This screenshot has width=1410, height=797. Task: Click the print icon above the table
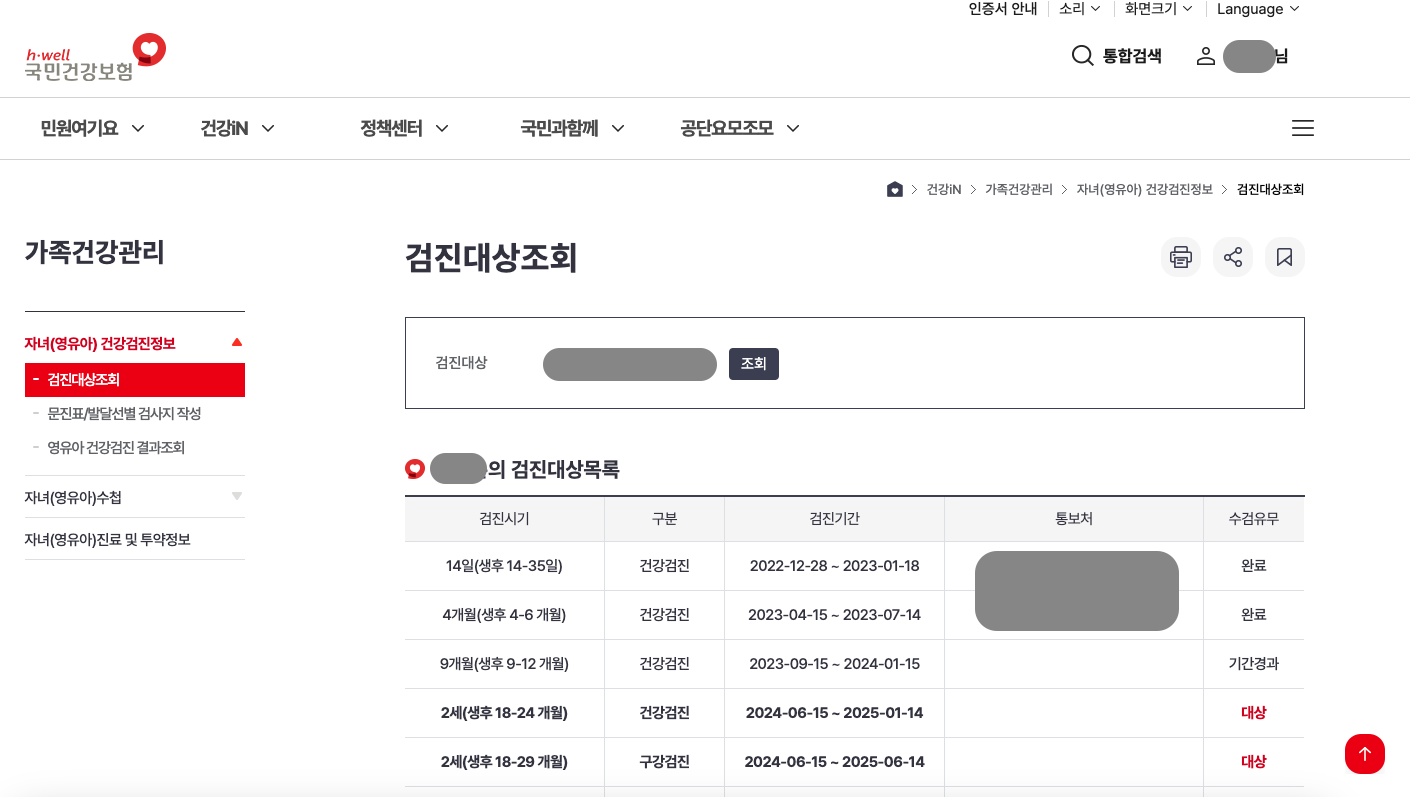click(1181, 257)
